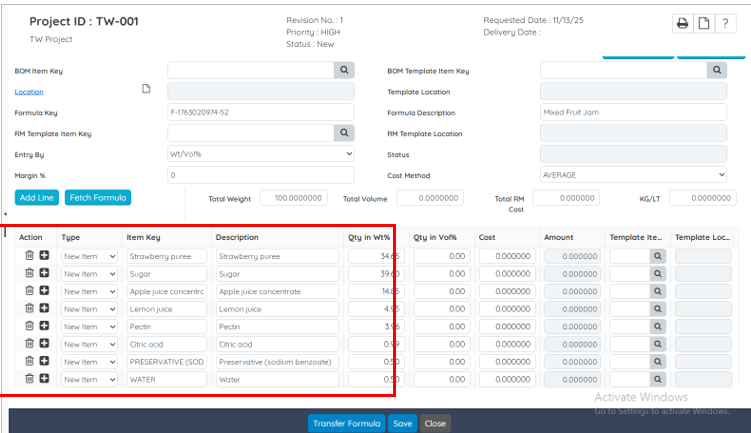Click document icon beside Location

coord(146,90)
